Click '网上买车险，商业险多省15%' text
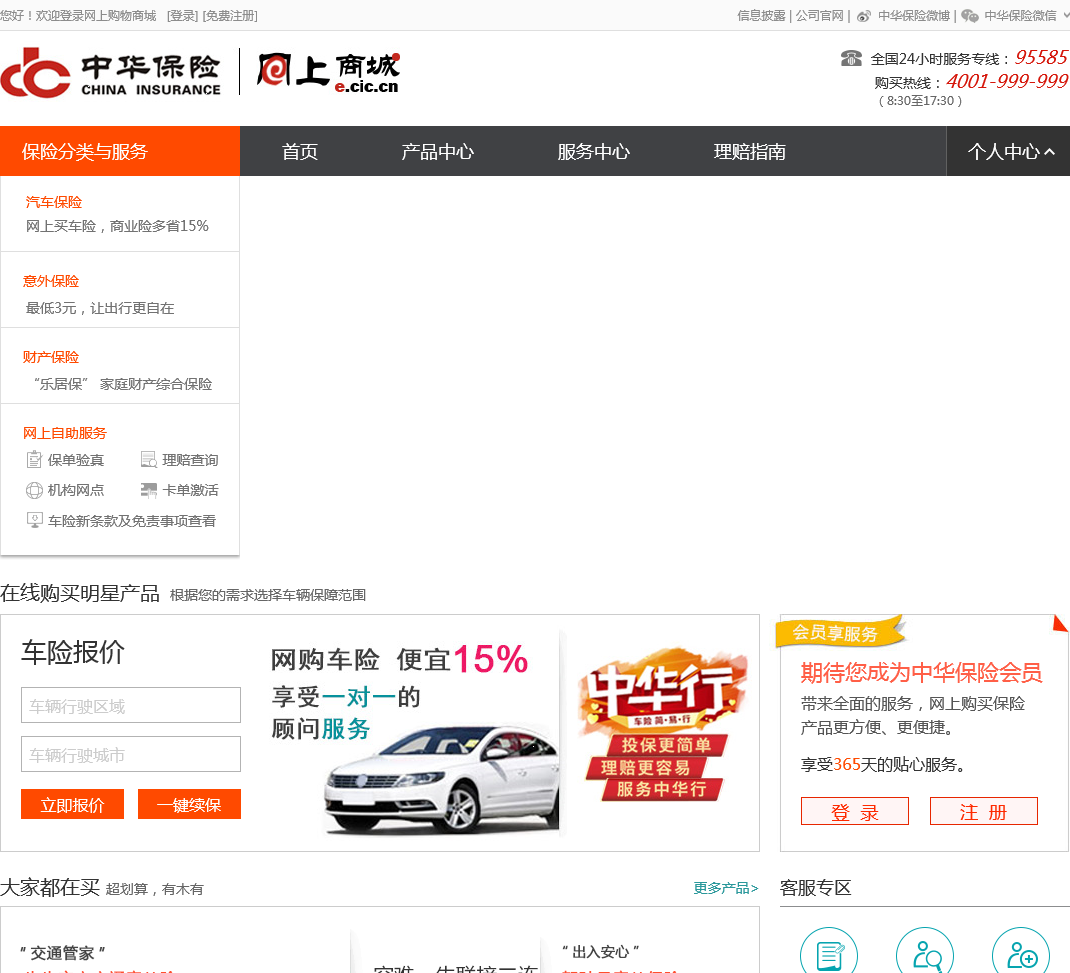Screen dimensions: 1070x973 pyautogui.click(x=117, y=226)
